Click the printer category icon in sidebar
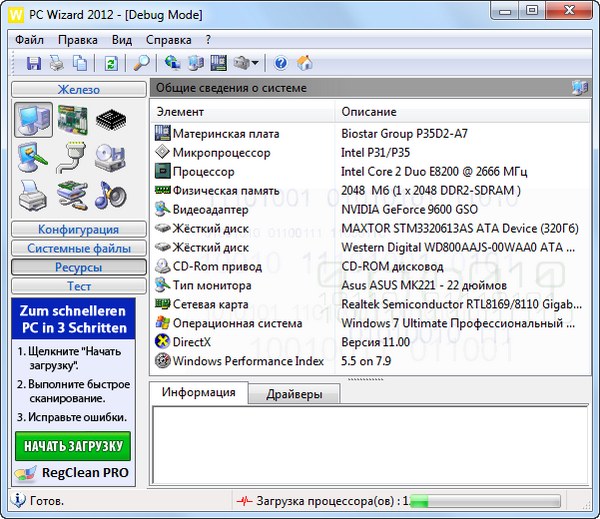Viewport: 600px width, 519px height. [33, 194]
